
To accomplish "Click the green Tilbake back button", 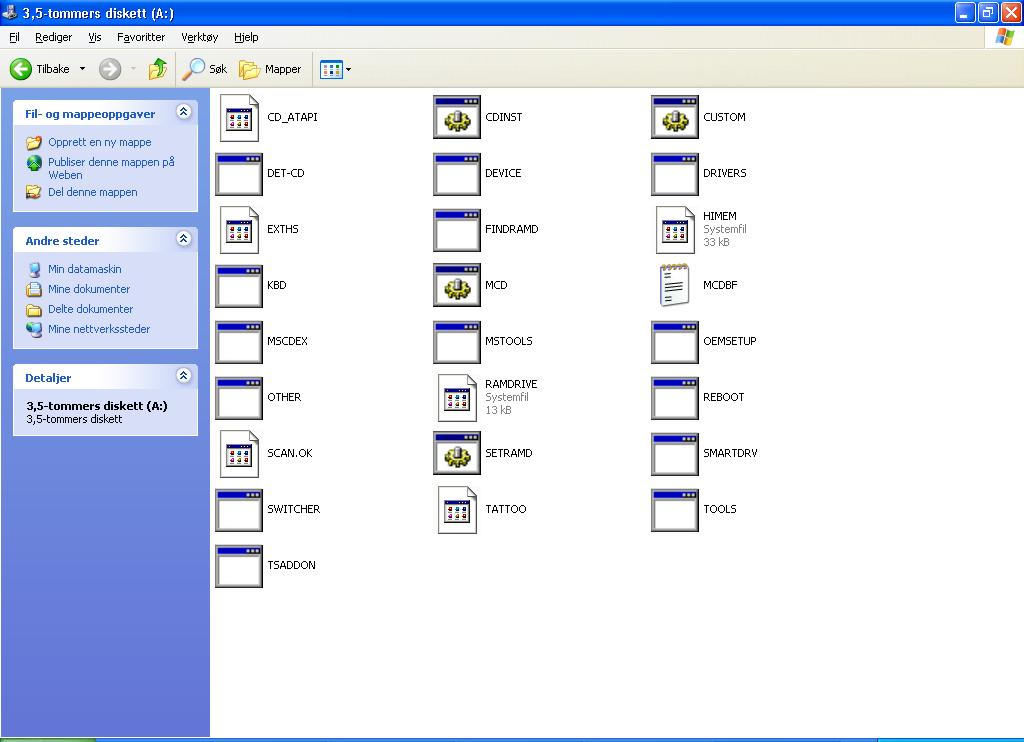I will tap(40, 69).
